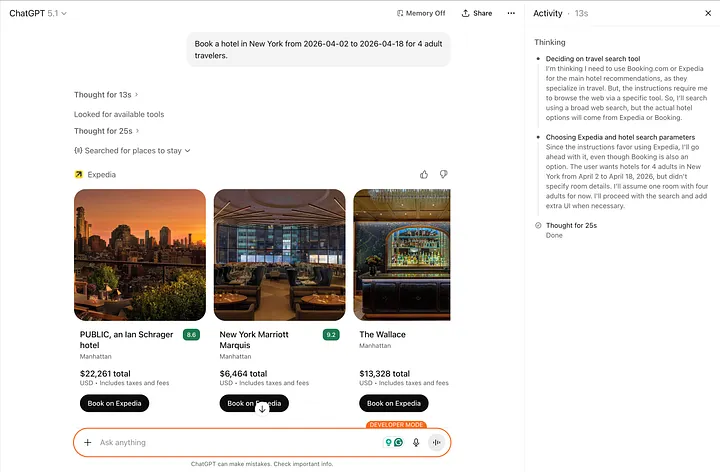Screen dimensions: 720x472
Task: Expand 'Searched for places to stay' details
Action: click(x=132, y=151)
